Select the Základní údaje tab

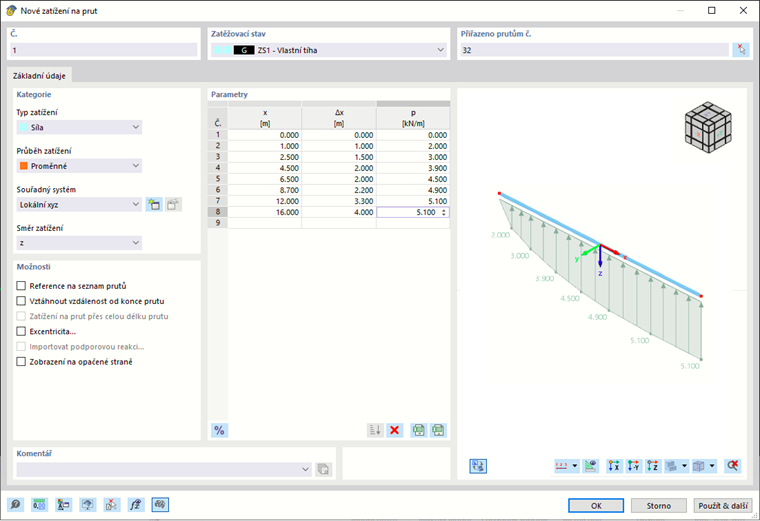coord(39,76)
